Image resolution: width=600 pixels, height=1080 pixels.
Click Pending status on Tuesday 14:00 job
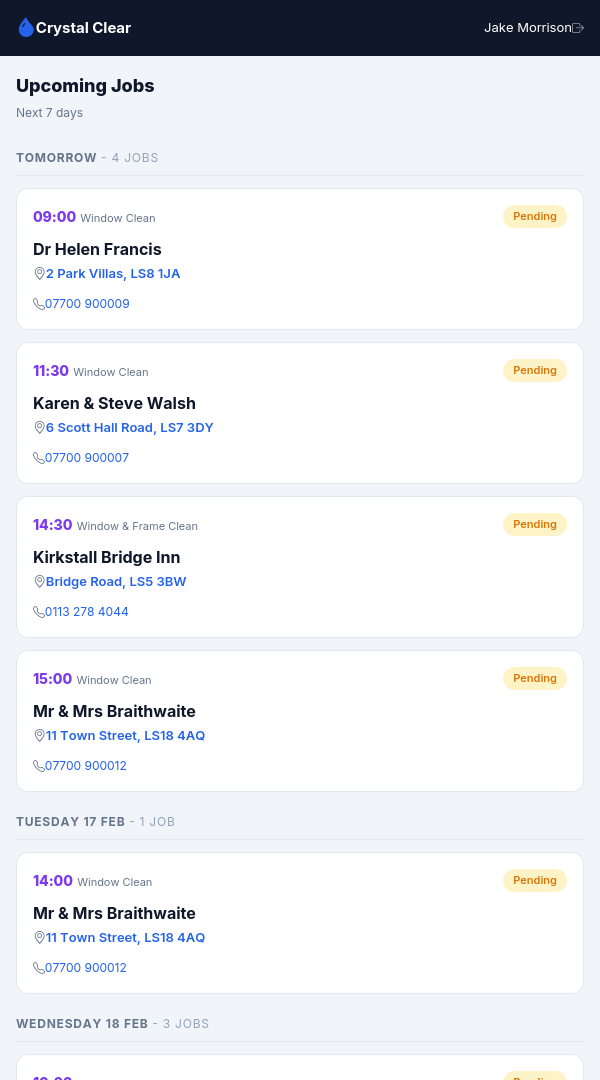point(534,880)
